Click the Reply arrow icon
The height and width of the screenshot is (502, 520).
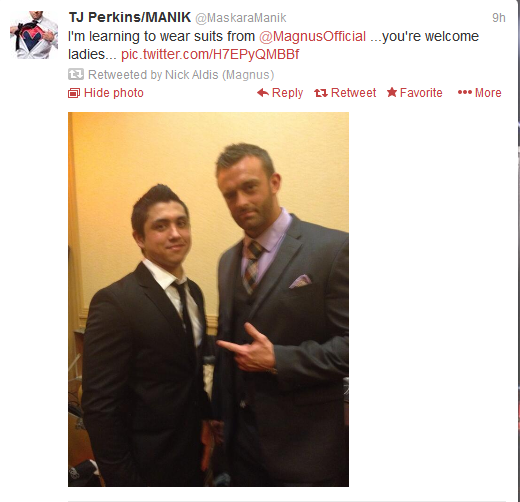[263, 93]
